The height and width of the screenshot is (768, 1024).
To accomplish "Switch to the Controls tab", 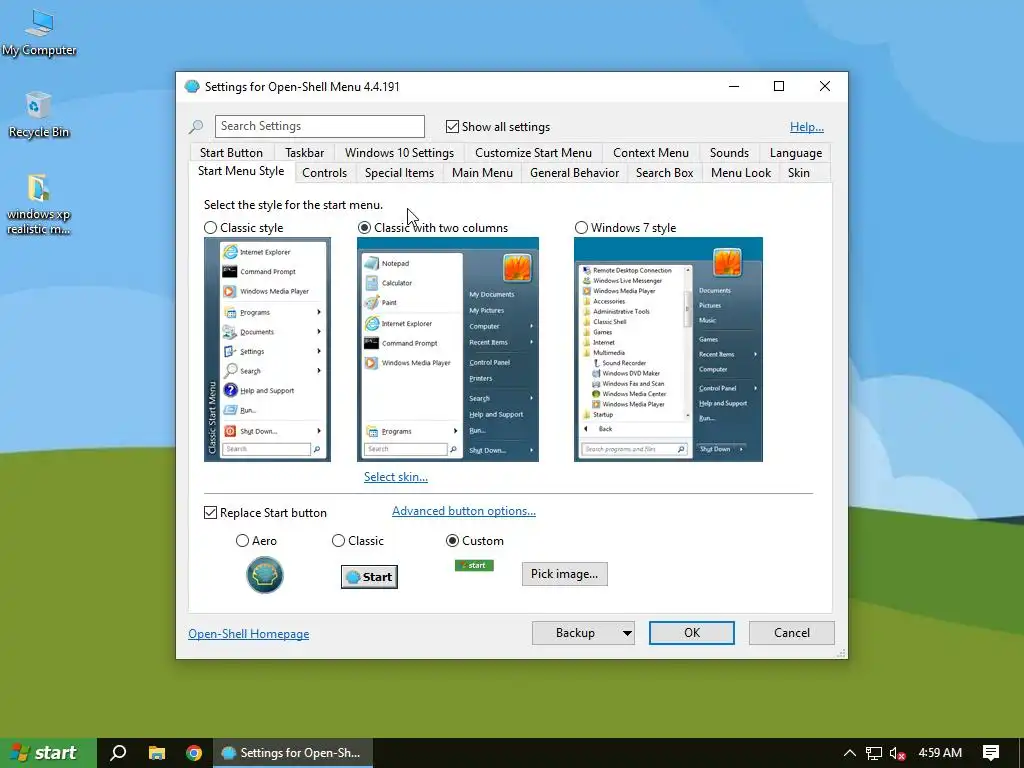I will pyautogui.click(x=324, y=173).
